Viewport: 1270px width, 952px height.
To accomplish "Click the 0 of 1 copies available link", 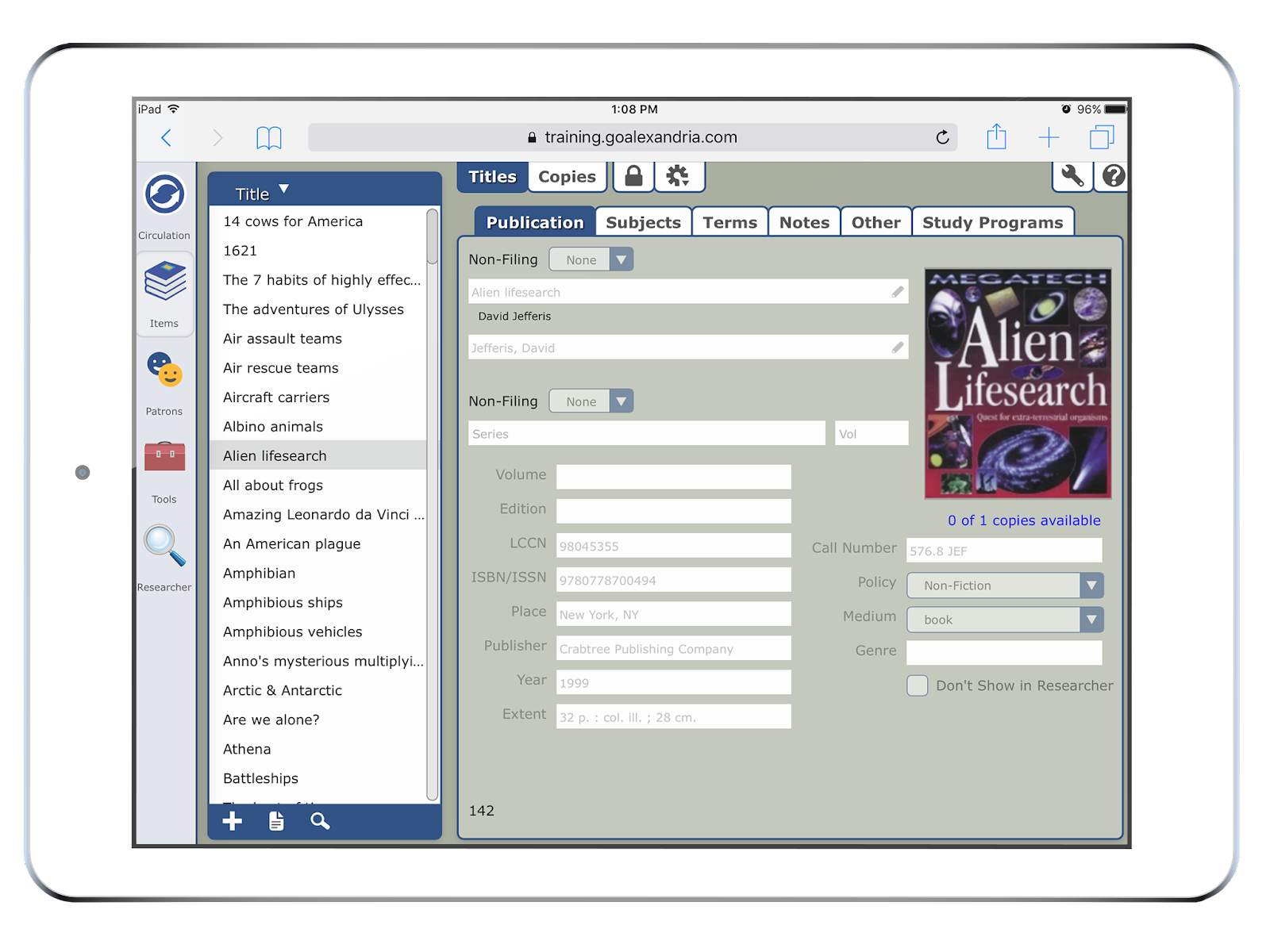I will [1023, 520].
